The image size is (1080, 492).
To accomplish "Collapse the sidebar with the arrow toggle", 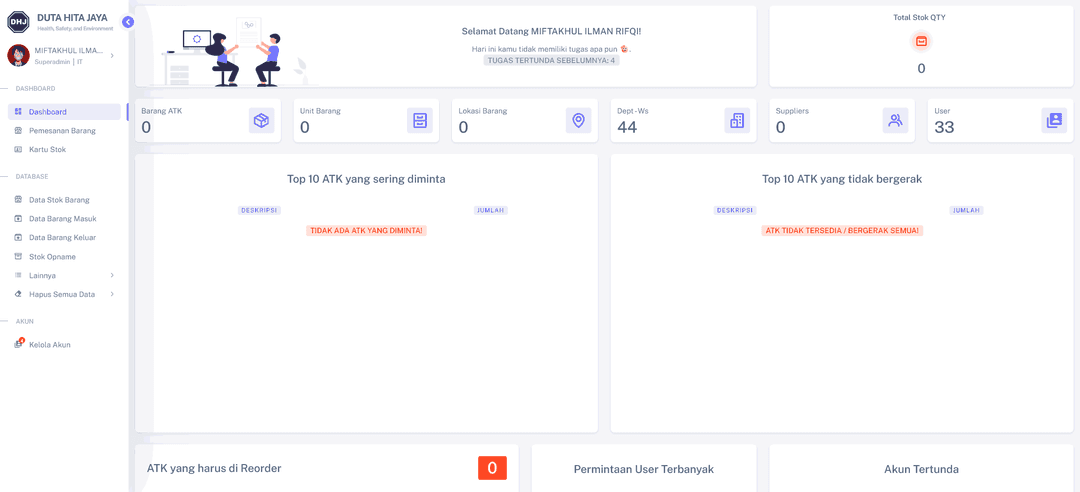I will pos(128,22).
